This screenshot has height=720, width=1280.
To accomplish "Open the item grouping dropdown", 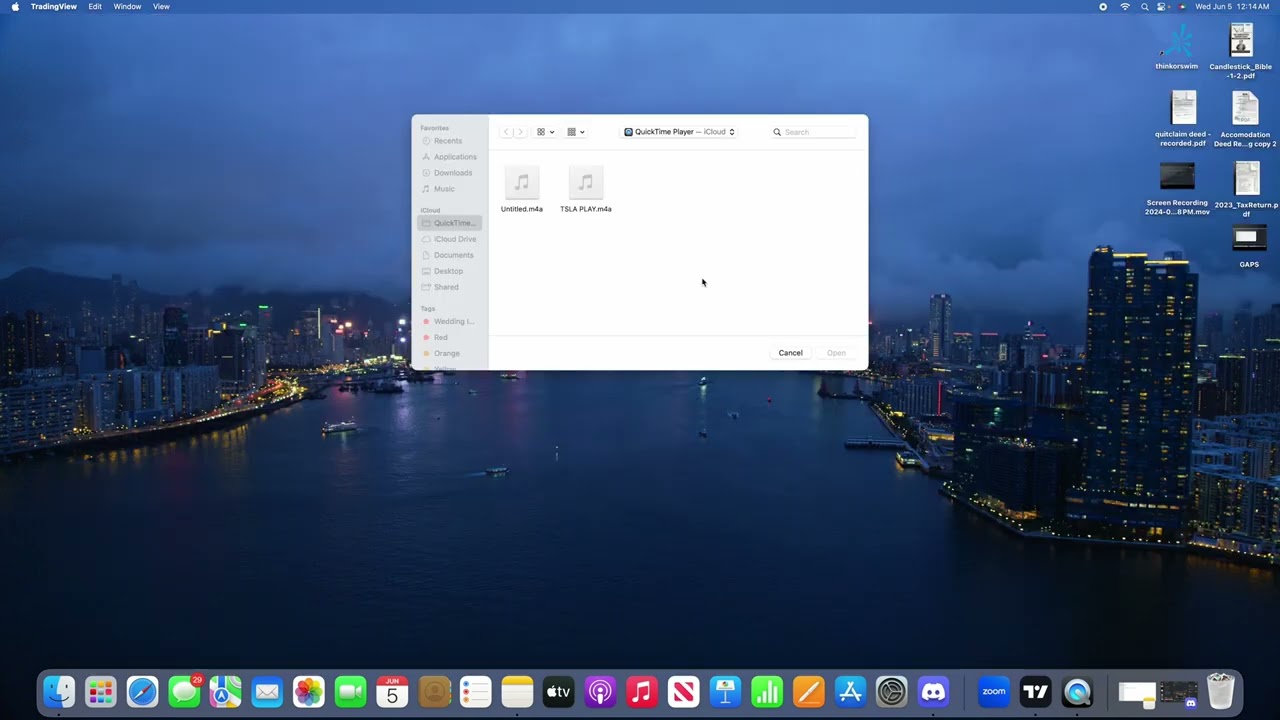I will [575, 132].
